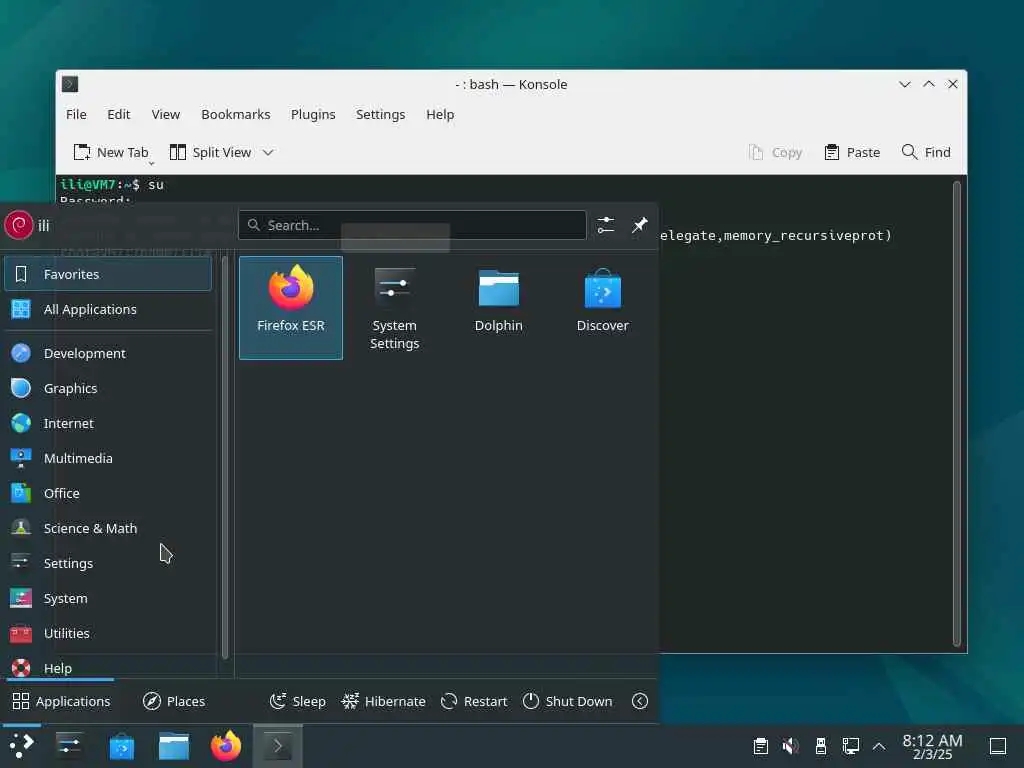
Task: Open the network tray icon
Action: click(851, 746)
